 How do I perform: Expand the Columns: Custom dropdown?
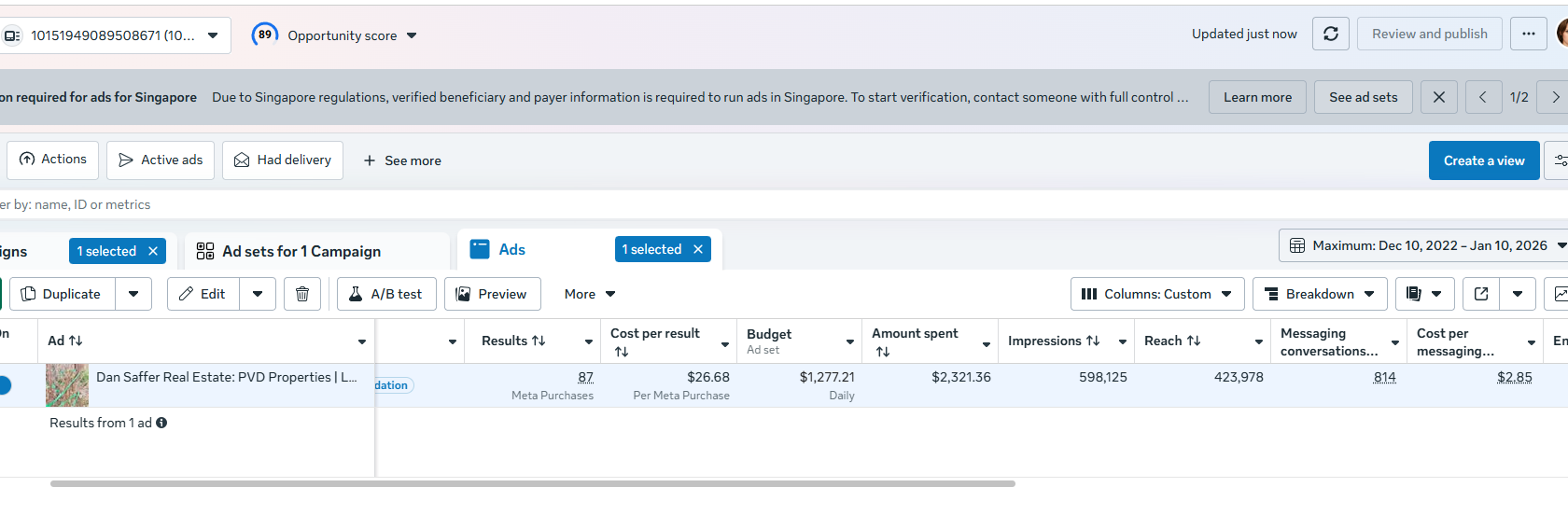[x=1157, y=294]
